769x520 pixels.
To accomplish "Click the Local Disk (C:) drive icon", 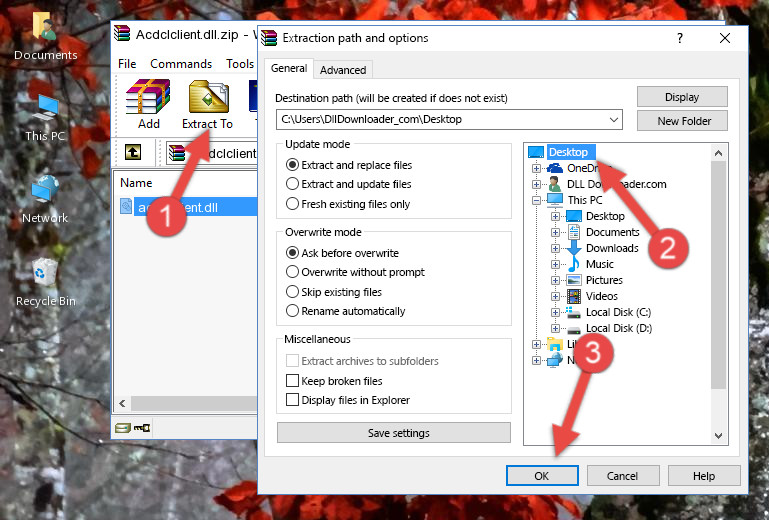I will 573,312.
